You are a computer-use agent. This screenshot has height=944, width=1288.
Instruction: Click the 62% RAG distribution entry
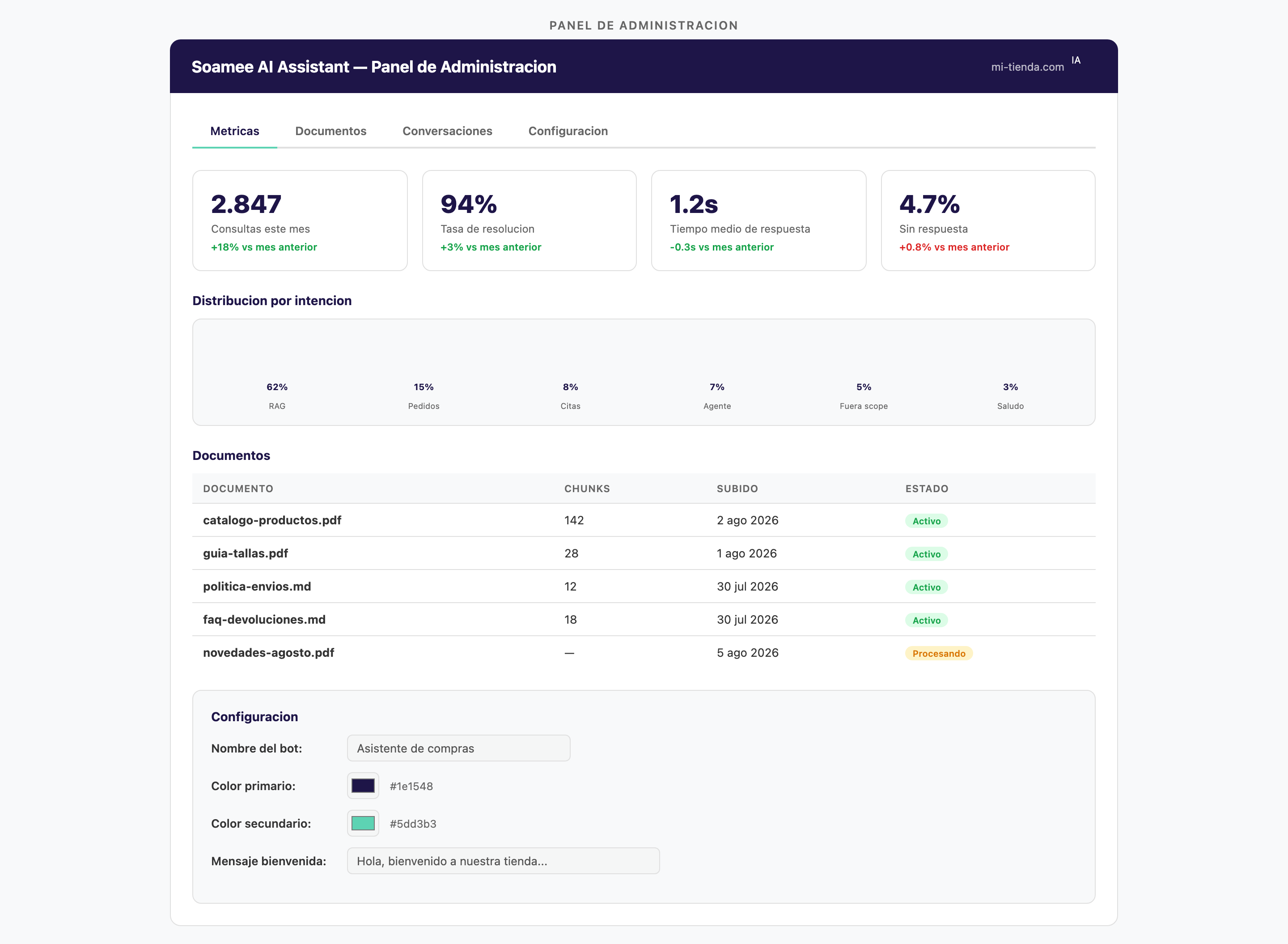(277, 396)
